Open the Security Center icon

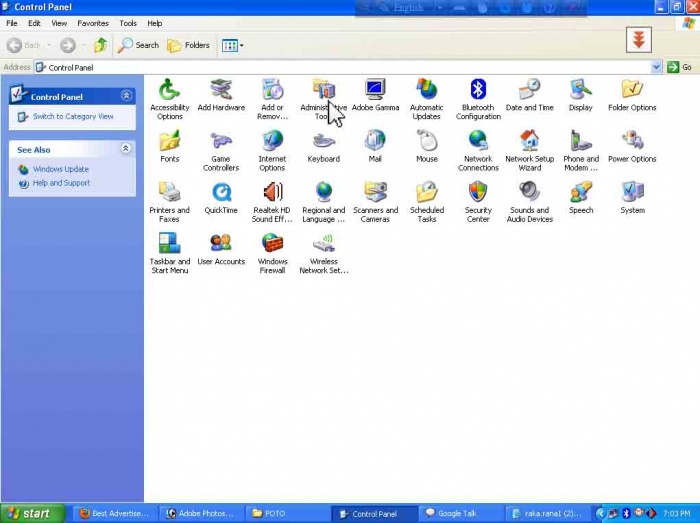coord(478,193)
